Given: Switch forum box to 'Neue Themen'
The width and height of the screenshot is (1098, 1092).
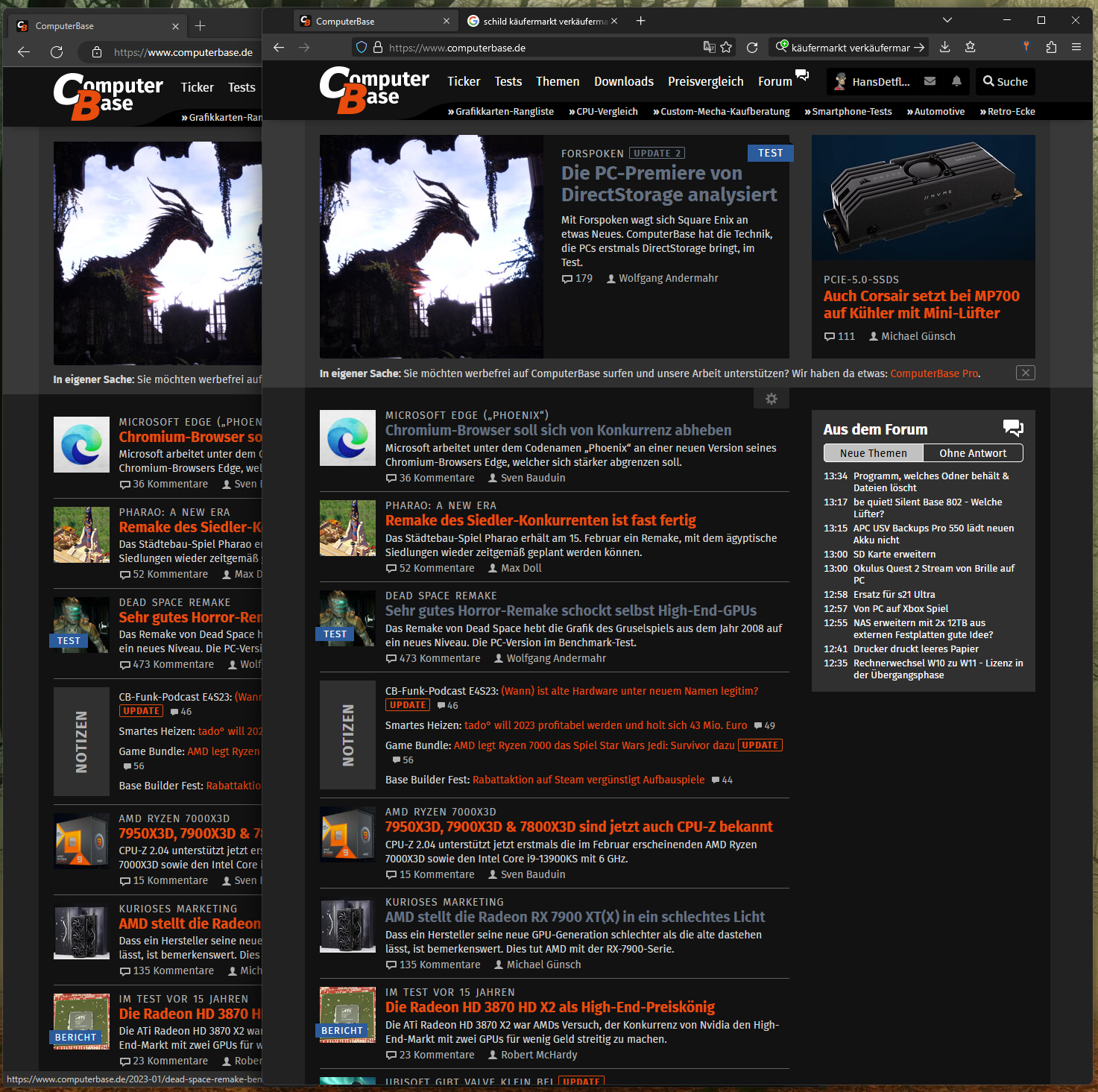Looking at the screenshot, I should coord(874,453).
